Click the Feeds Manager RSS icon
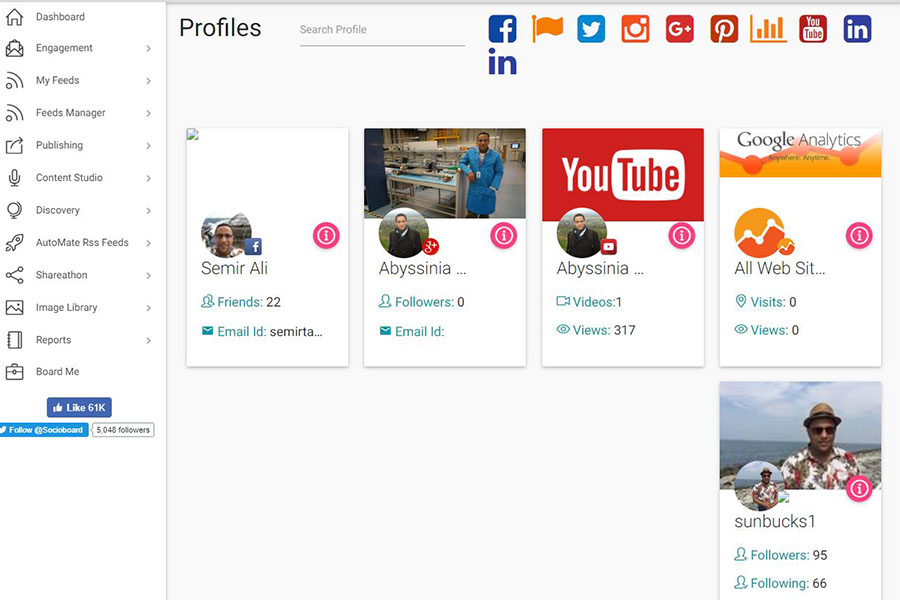The height and width of the screenshot is (600, 900). (x=14, y=113)
